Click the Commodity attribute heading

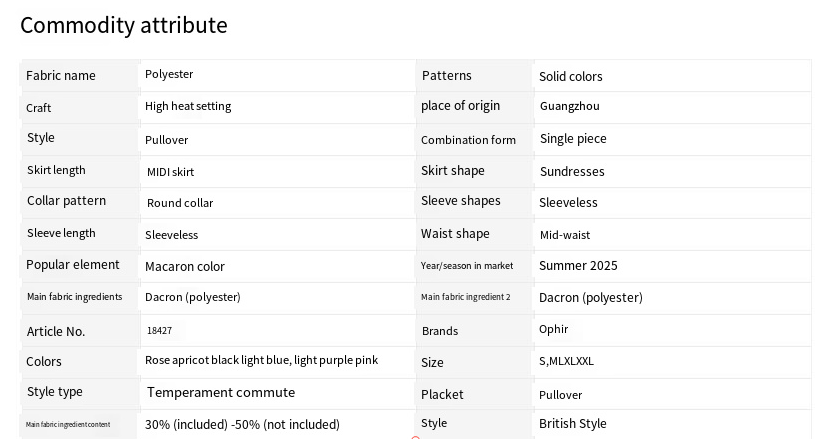(x=124, y=25)
